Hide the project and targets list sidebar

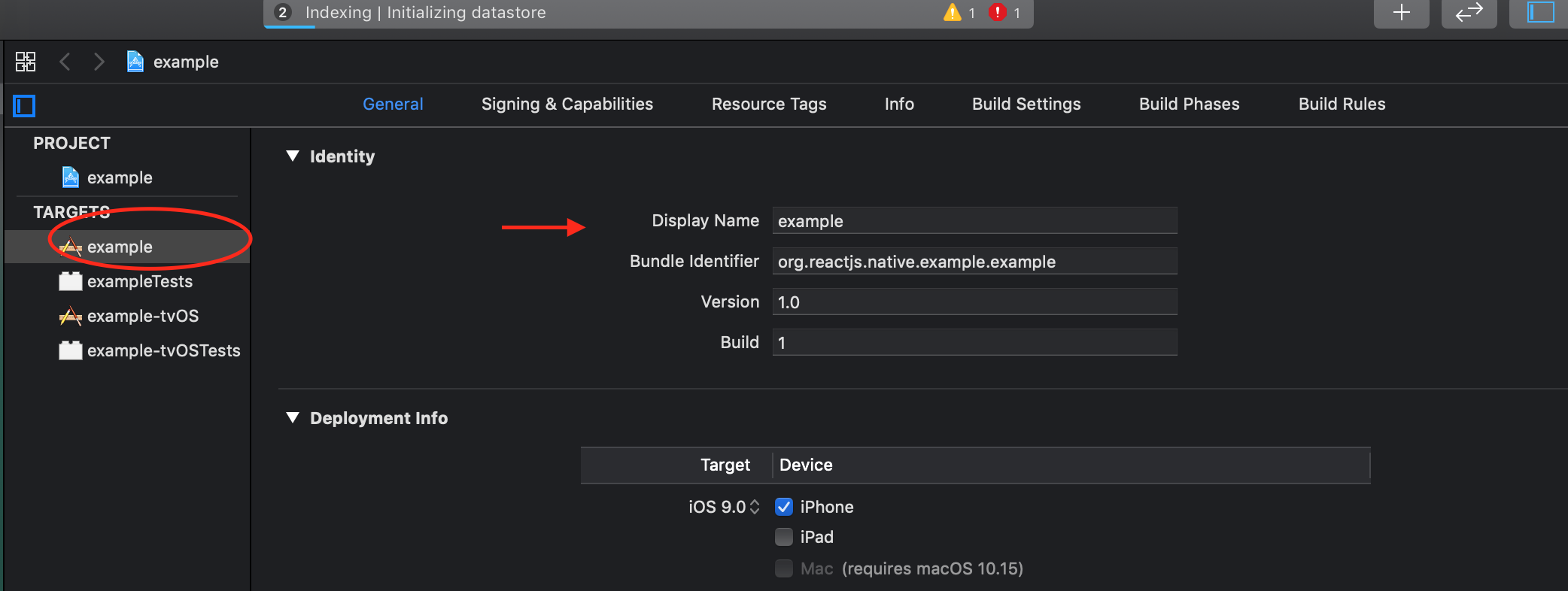25,105
